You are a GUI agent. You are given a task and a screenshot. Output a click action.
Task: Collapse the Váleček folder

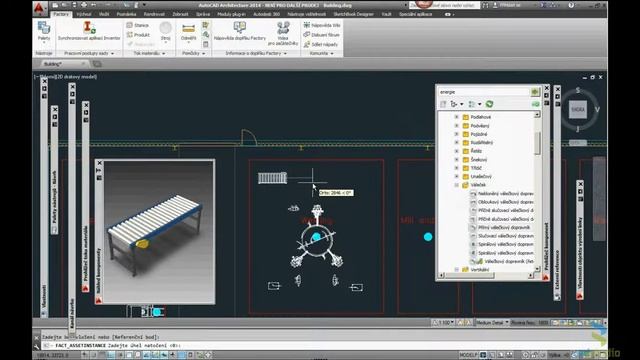click(456, 185)
